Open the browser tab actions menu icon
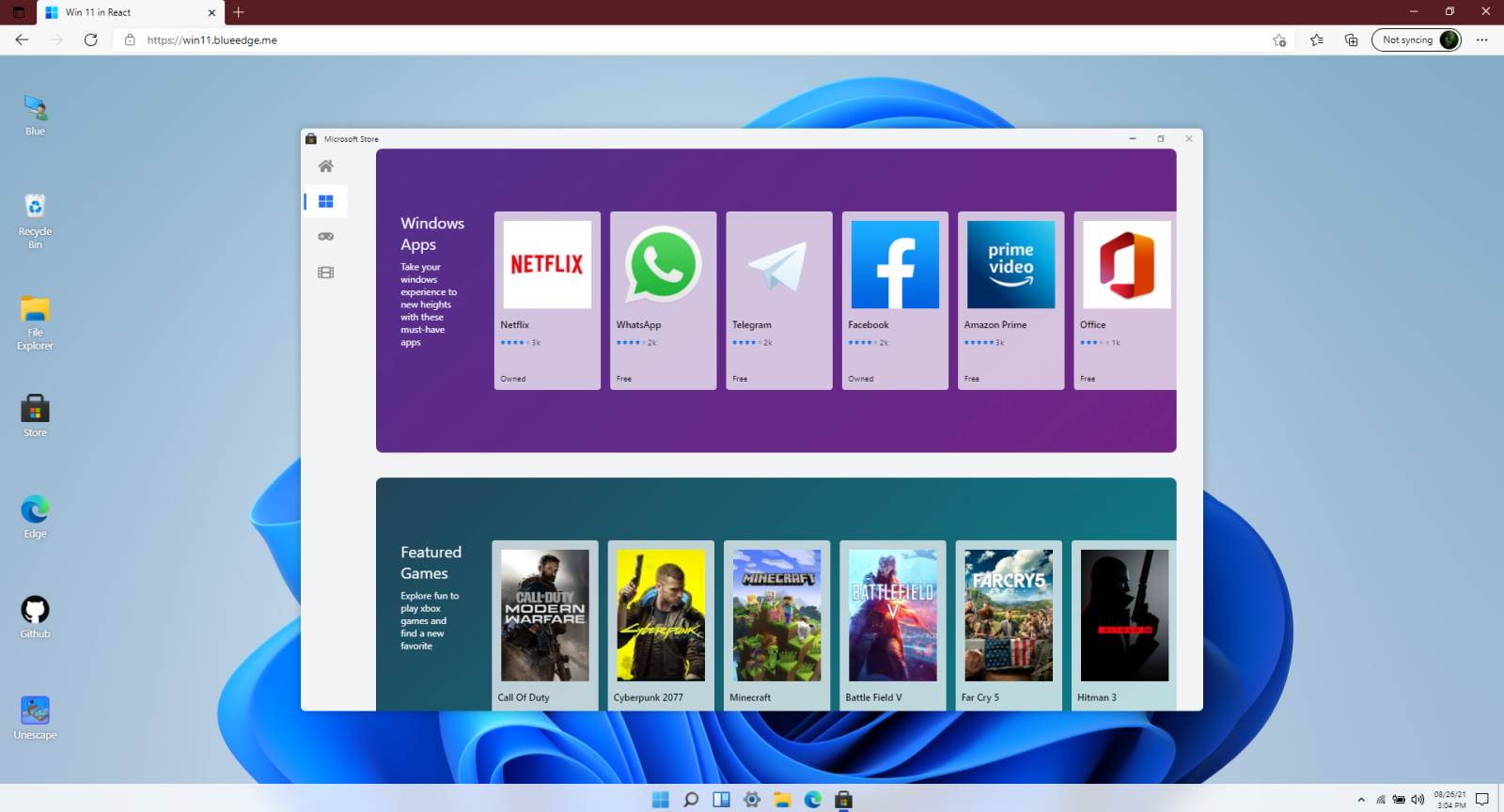 (x=18, y=12)
